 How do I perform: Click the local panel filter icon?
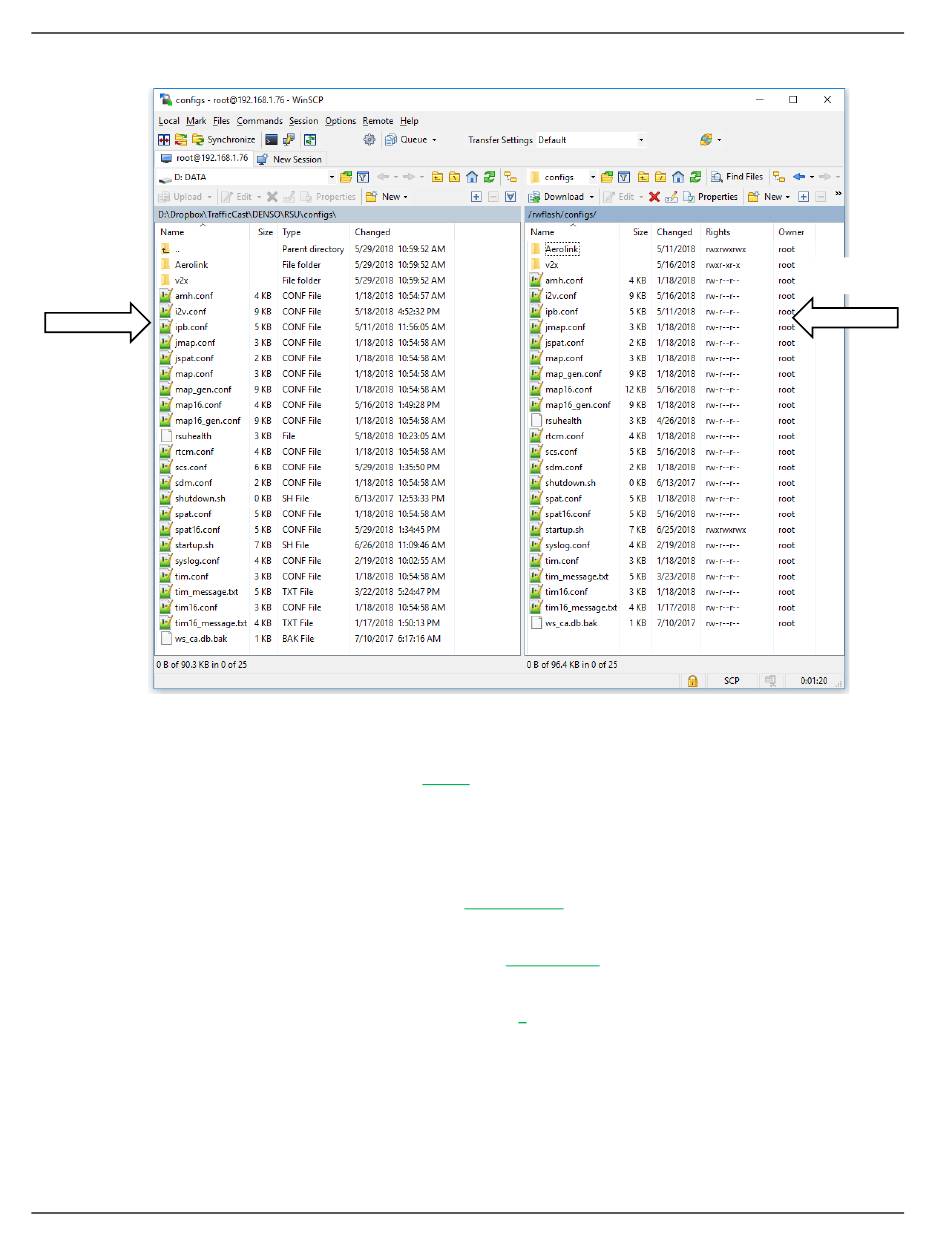point(363,177)
